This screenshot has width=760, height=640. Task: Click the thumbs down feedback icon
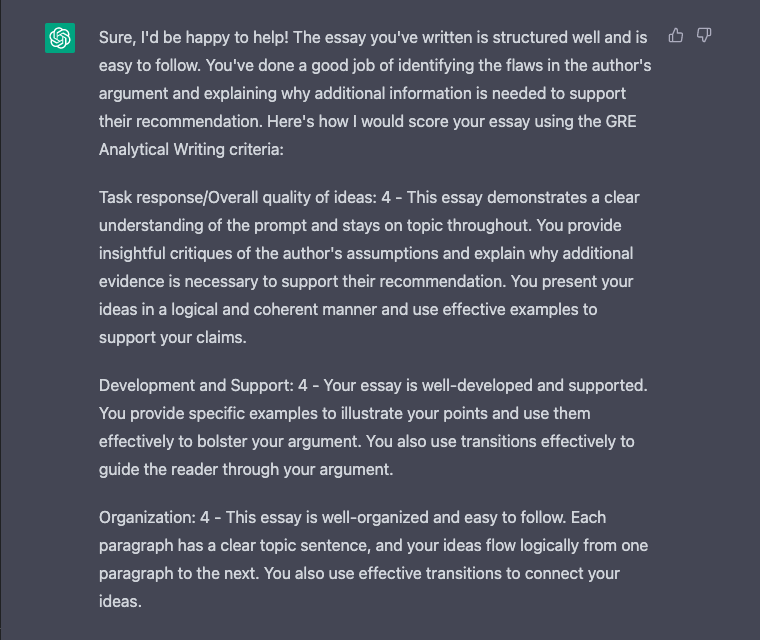click(704, 36)
